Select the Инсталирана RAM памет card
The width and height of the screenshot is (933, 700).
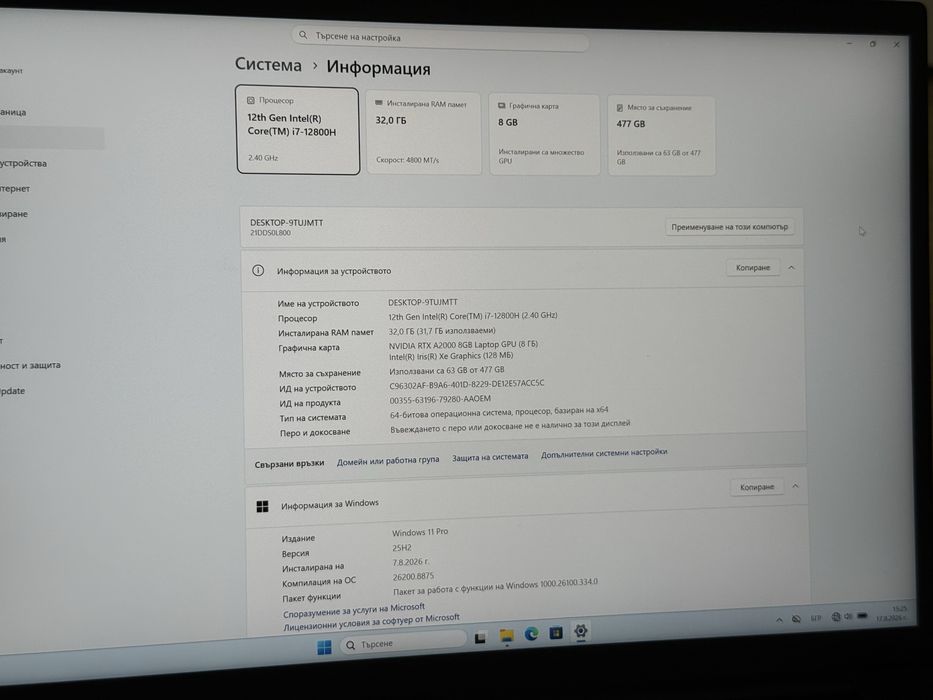(423, 132)
